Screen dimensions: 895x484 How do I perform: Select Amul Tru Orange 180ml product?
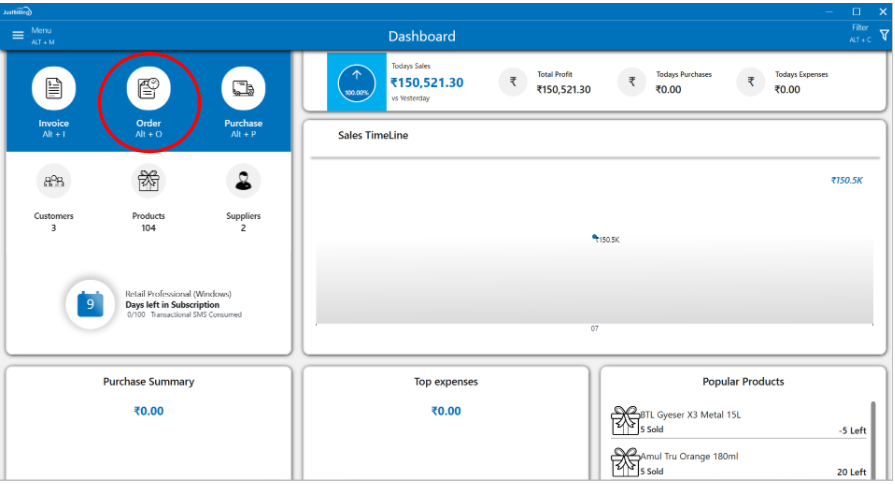pos(690,456)
